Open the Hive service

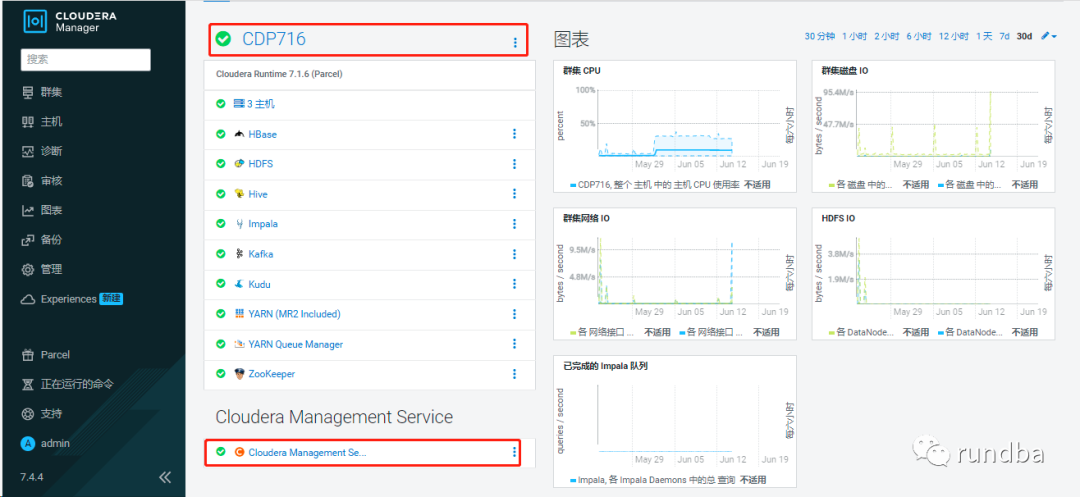pyautogui.click(x=258, y=194)
